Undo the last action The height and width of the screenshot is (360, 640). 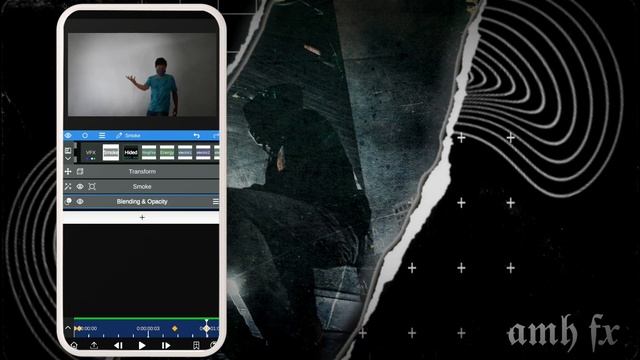point(197,135)
